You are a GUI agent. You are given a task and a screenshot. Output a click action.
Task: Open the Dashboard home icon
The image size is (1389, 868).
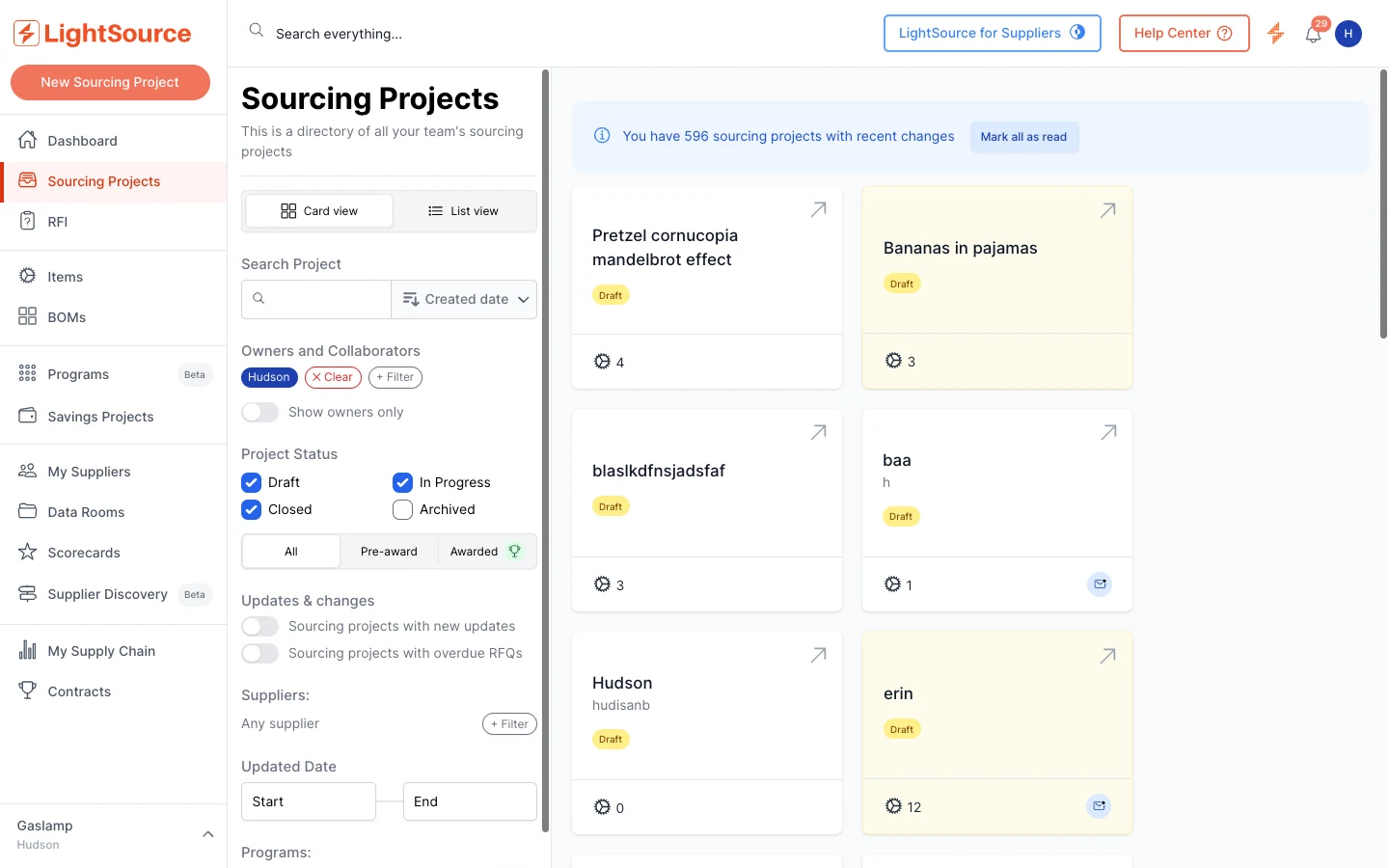(28, 140)
